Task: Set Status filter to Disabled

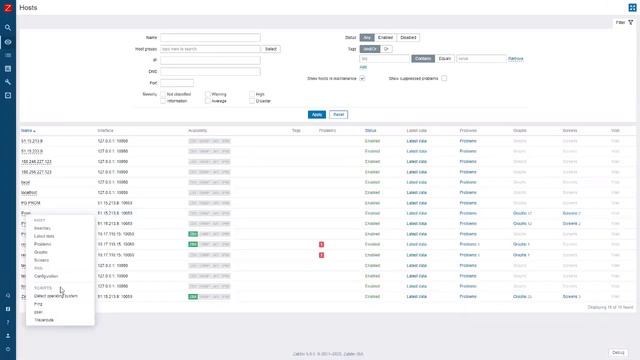Action: tap(408, 38)
